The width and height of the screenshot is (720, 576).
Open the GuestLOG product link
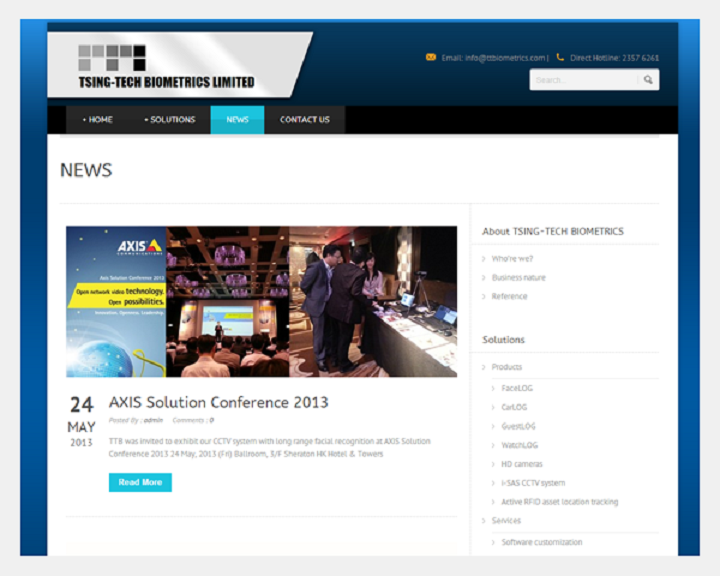coord(518,426)
